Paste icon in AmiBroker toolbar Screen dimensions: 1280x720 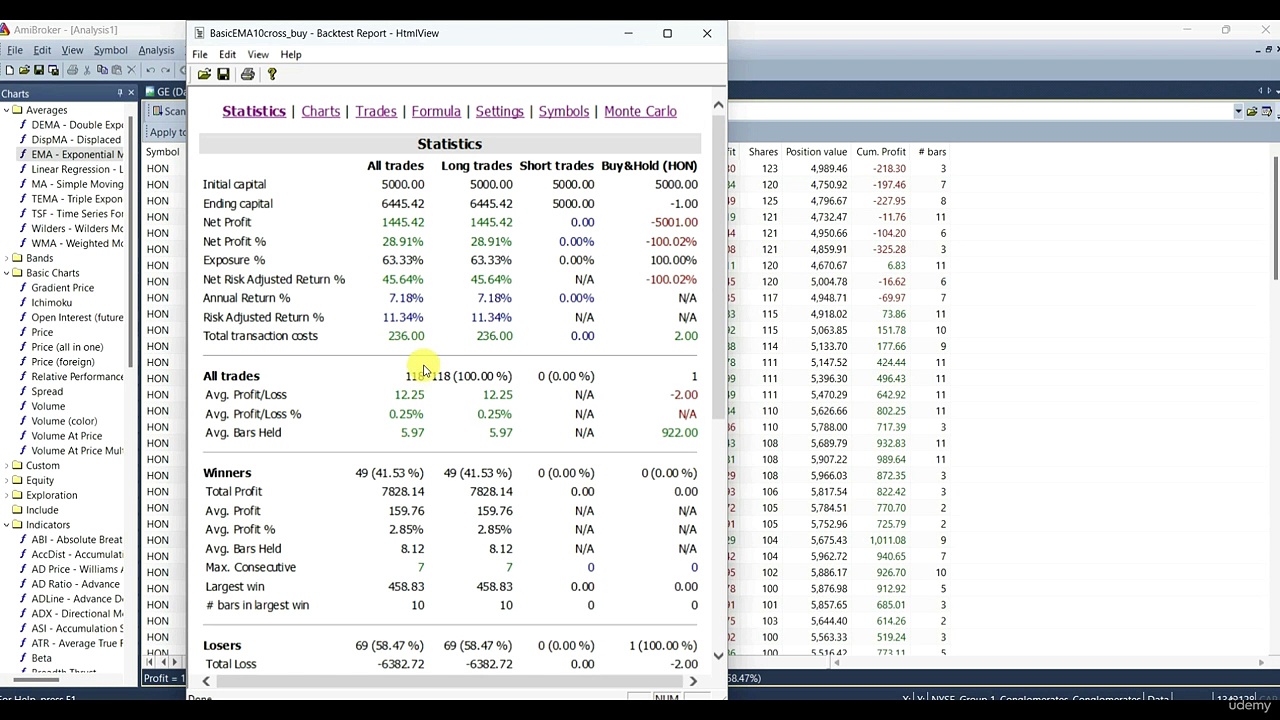116,70
